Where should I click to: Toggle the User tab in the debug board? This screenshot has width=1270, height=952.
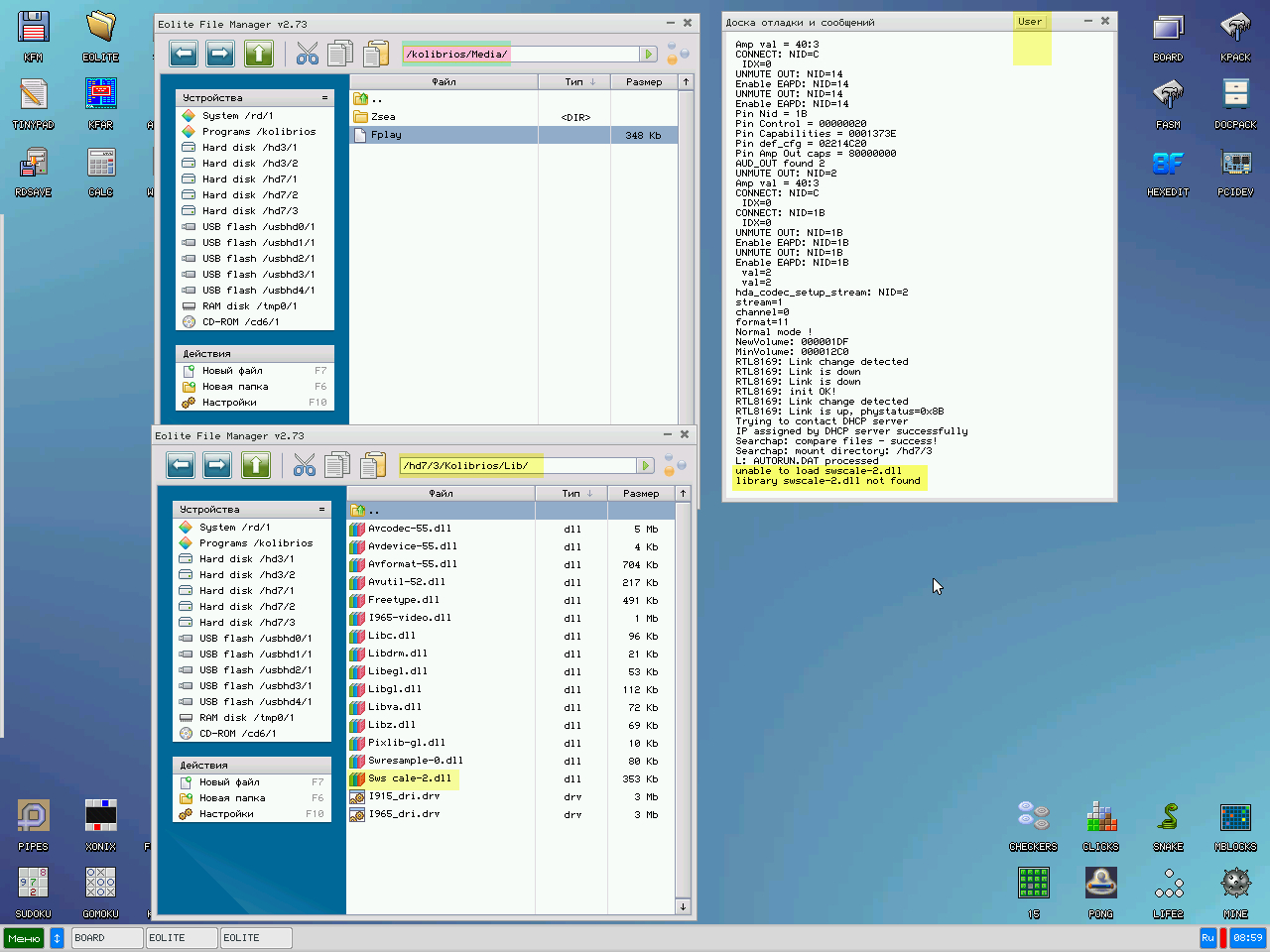pyautogui.click(x=1030, y=22)
